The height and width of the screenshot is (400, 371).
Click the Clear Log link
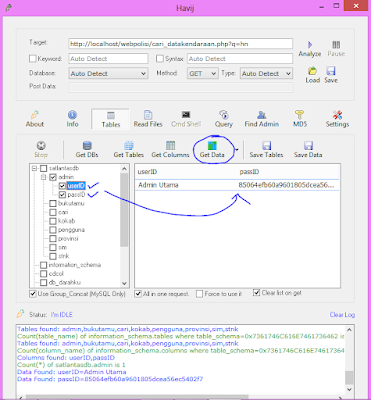pos(342,315)
